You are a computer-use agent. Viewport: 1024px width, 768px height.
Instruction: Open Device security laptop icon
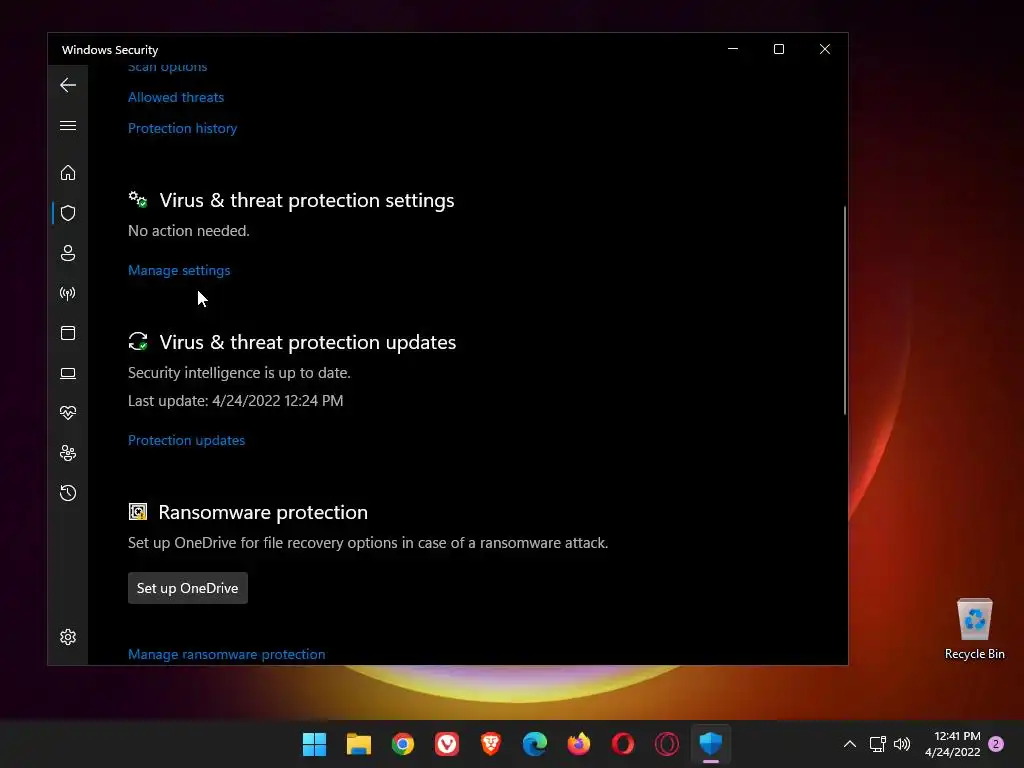click(x=68, y=373)
